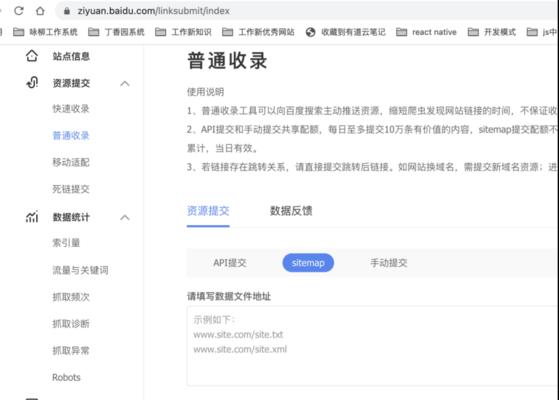Open the 开发模式 bookmark folder
559x400 pixels.
(492, 32)
